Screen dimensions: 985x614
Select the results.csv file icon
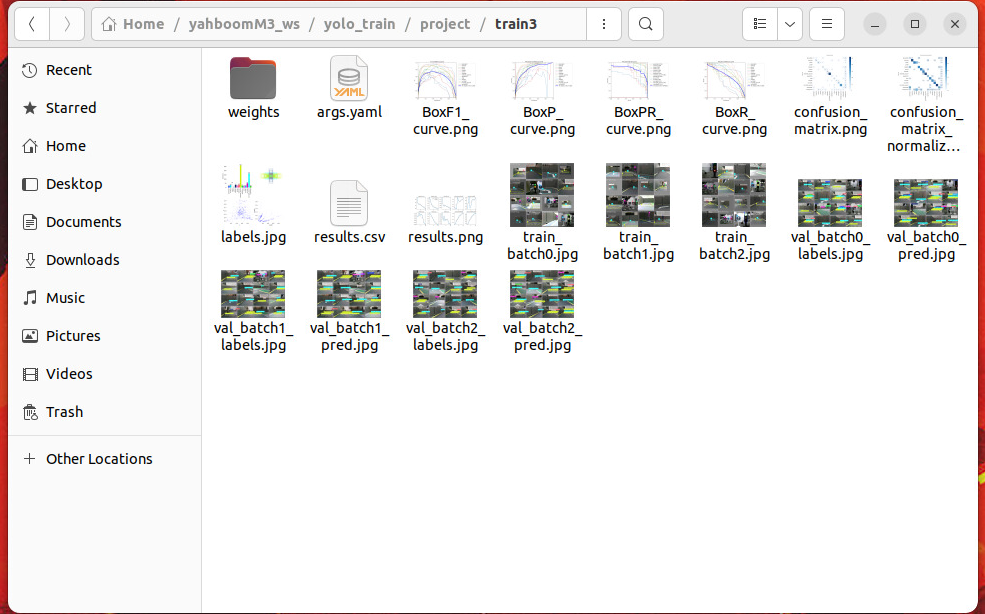[349, 204]
